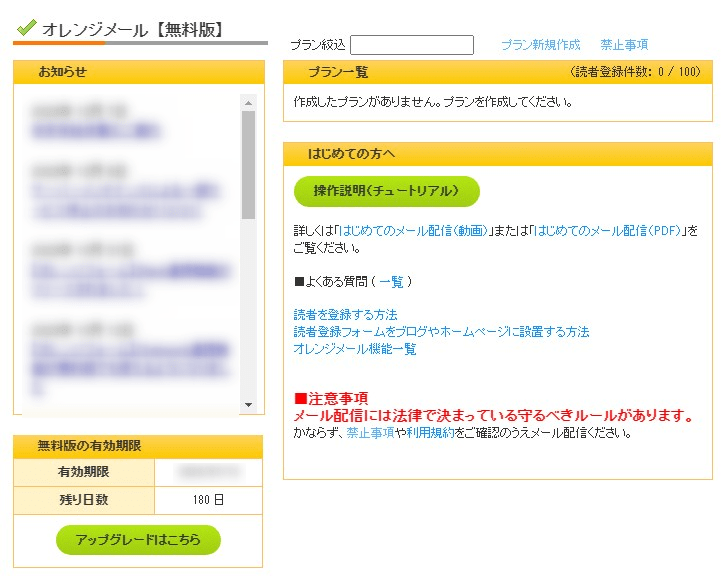Click the 残り日数 row label
The image size is (725, 576).
tap(84, 500)
